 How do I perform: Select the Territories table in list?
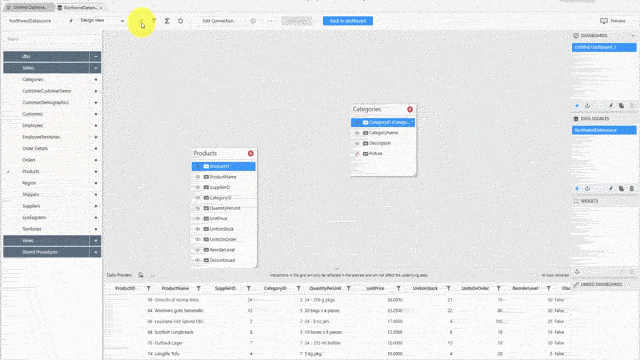pyautogui.click(x=31, y=229)
